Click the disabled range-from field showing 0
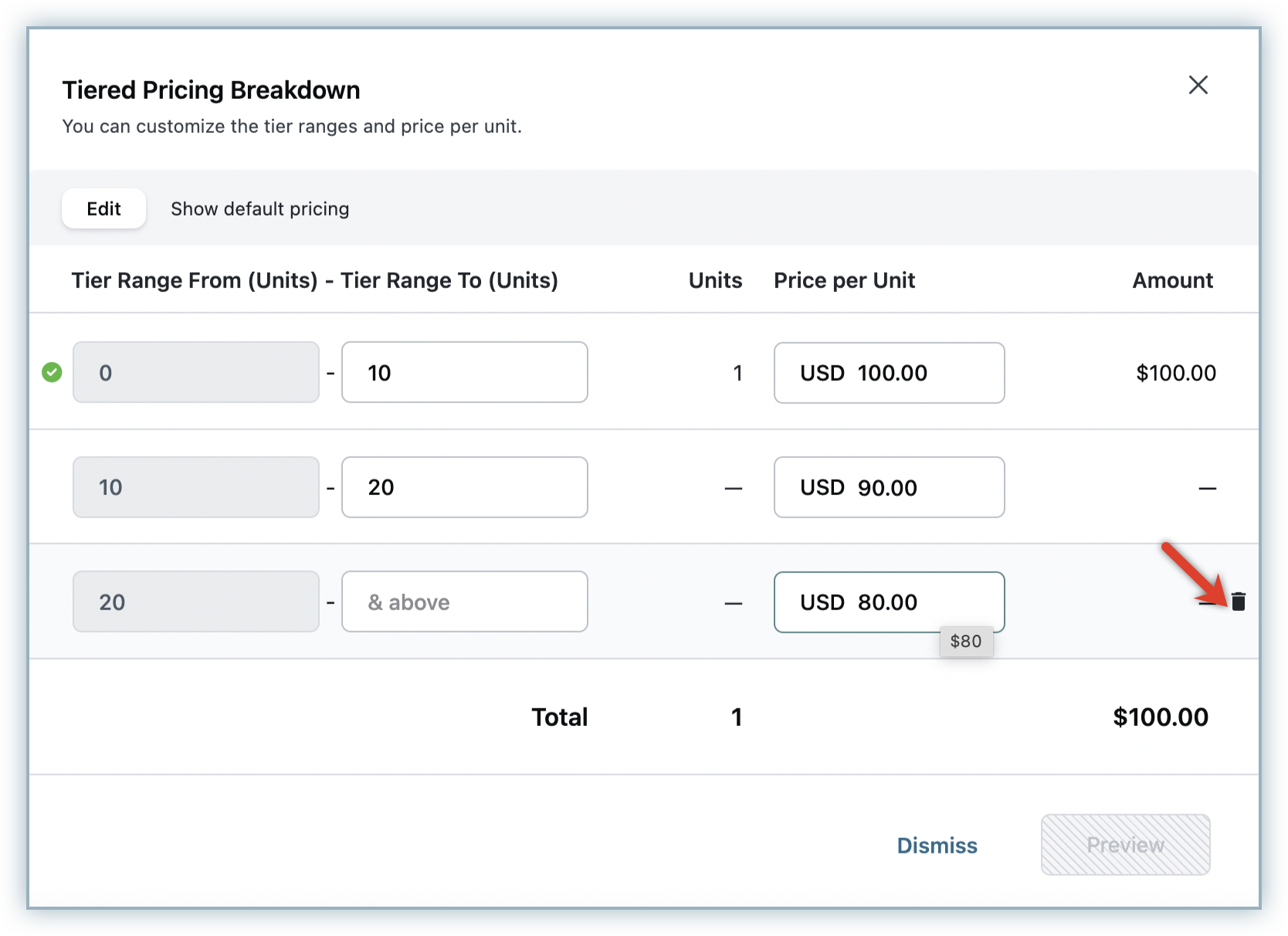The image size is (1288, 936). tap(196, 373)
